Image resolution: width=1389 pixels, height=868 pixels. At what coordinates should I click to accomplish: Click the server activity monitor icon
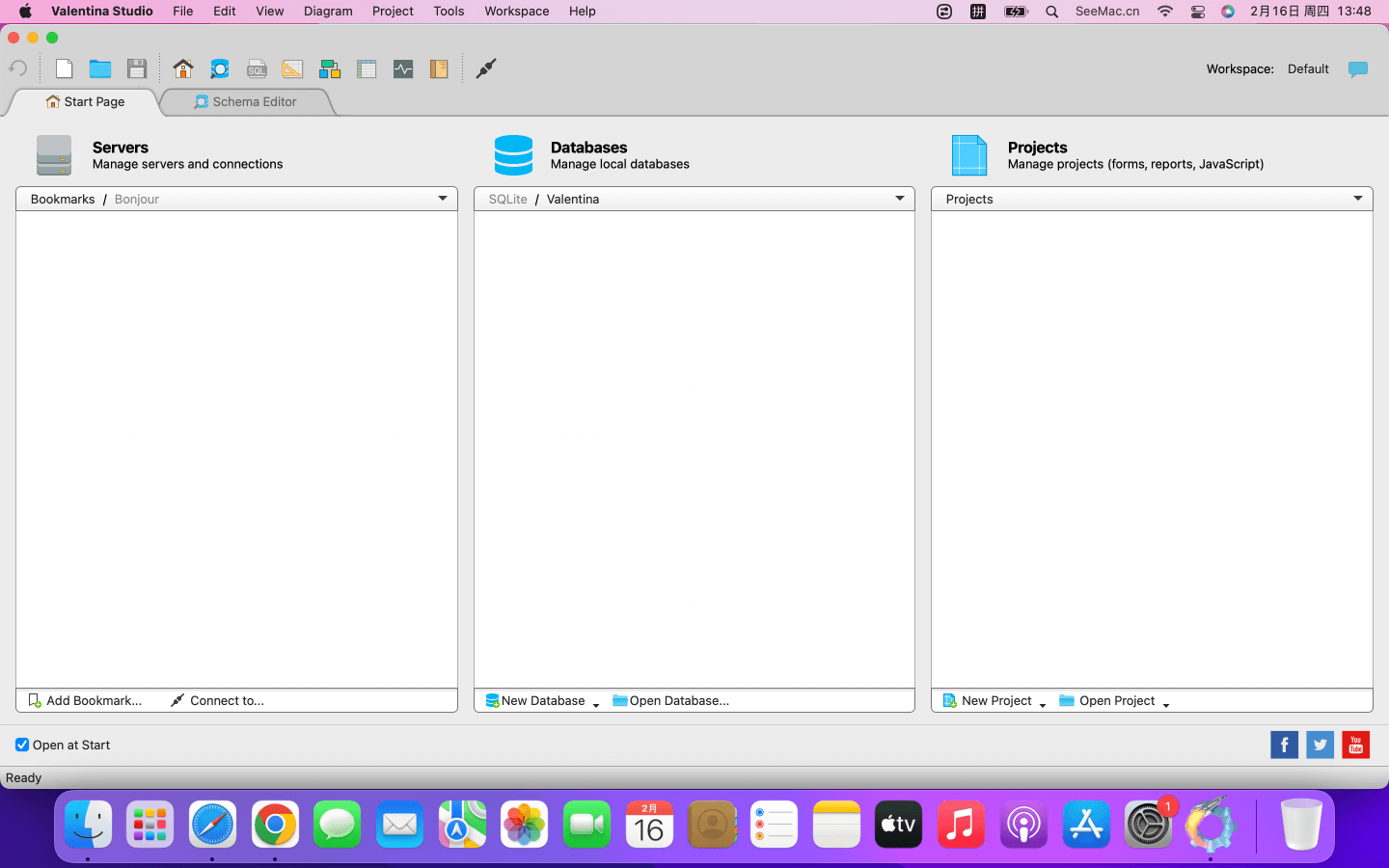[x=403, y=68]
